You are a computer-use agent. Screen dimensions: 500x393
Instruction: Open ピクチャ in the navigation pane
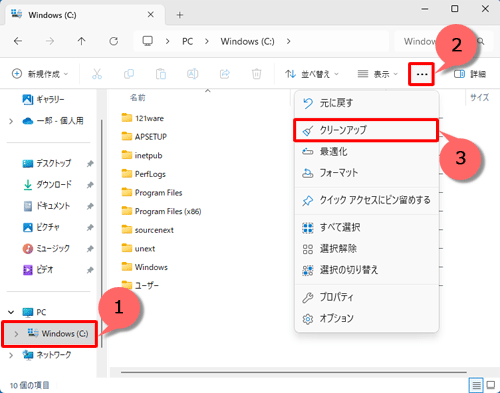tap(41, 227)
